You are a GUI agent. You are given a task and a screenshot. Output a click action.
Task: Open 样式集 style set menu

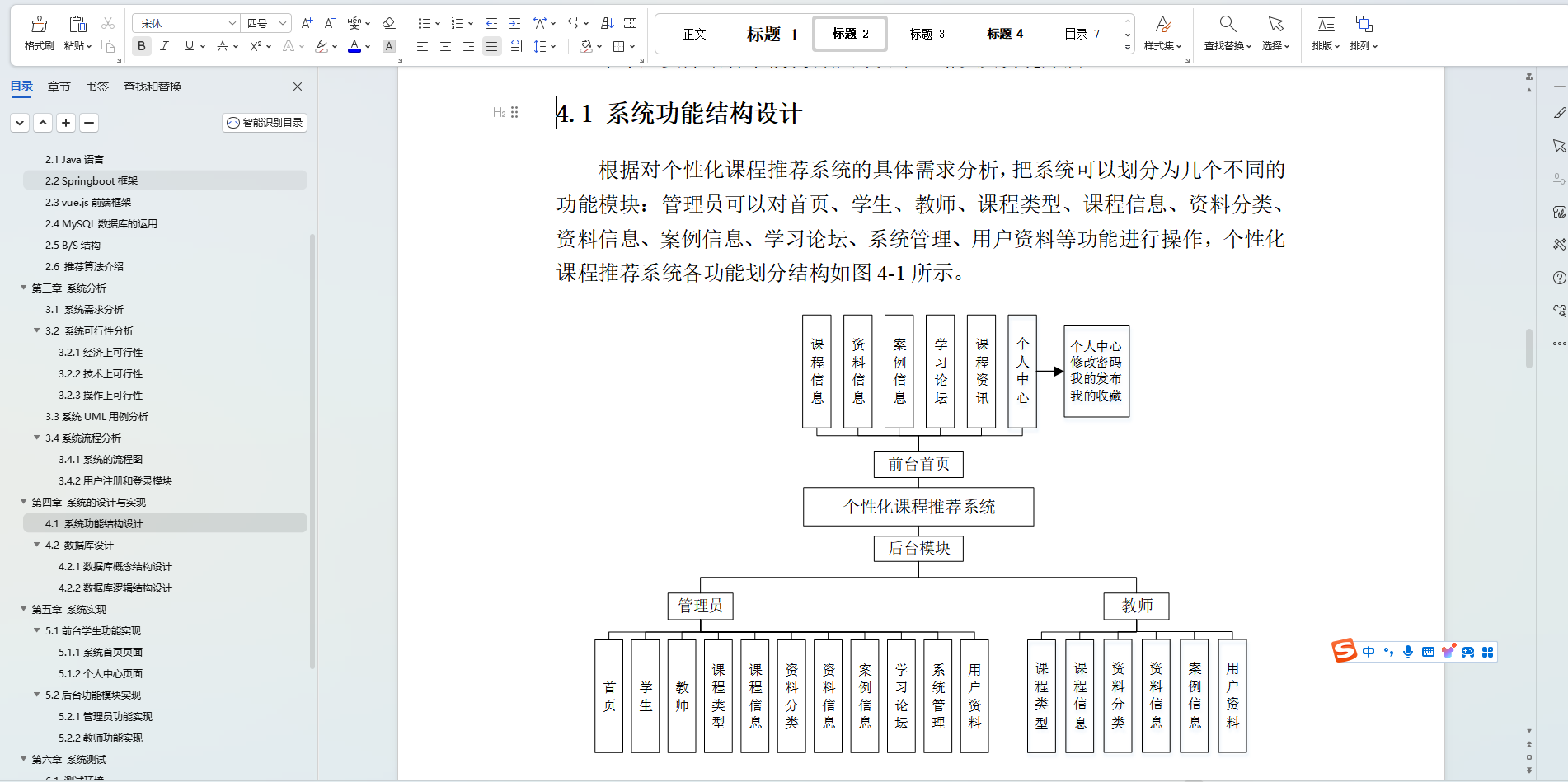(x=1162, y=34)
